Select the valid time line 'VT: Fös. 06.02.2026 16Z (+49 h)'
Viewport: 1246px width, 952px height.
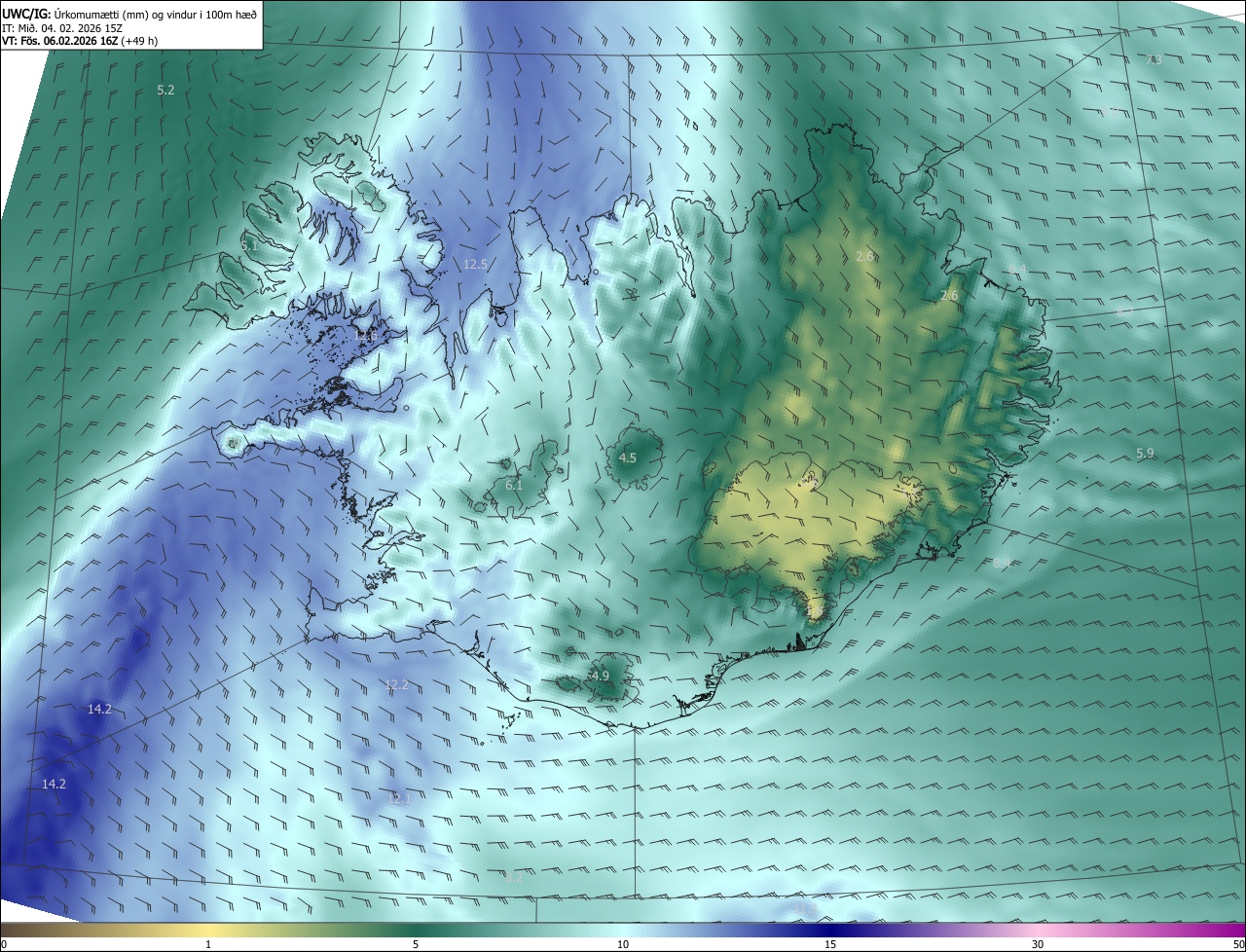80,41
